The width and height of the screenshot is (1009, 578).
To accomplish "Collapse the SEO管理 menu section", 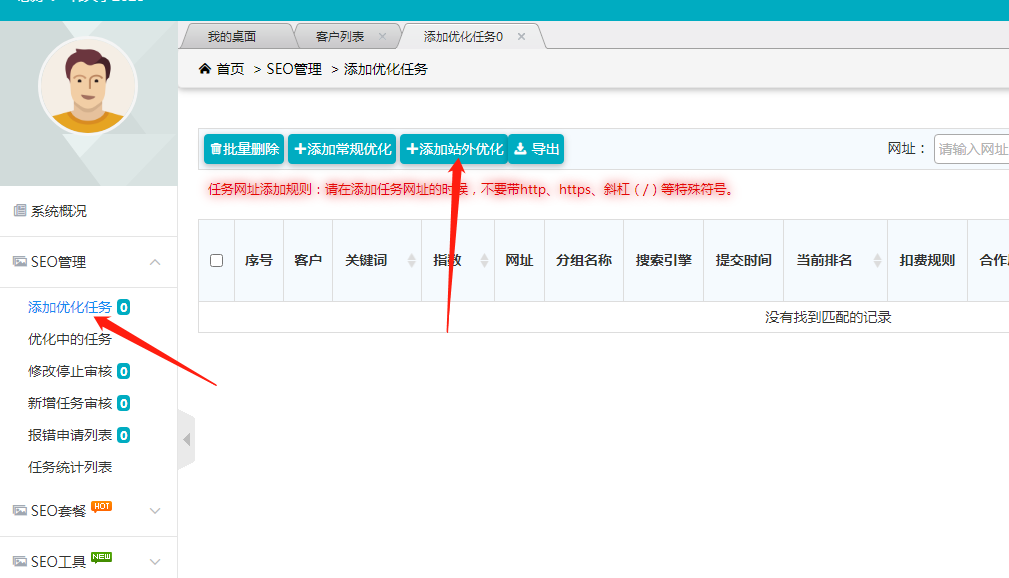I will [155, 262].
